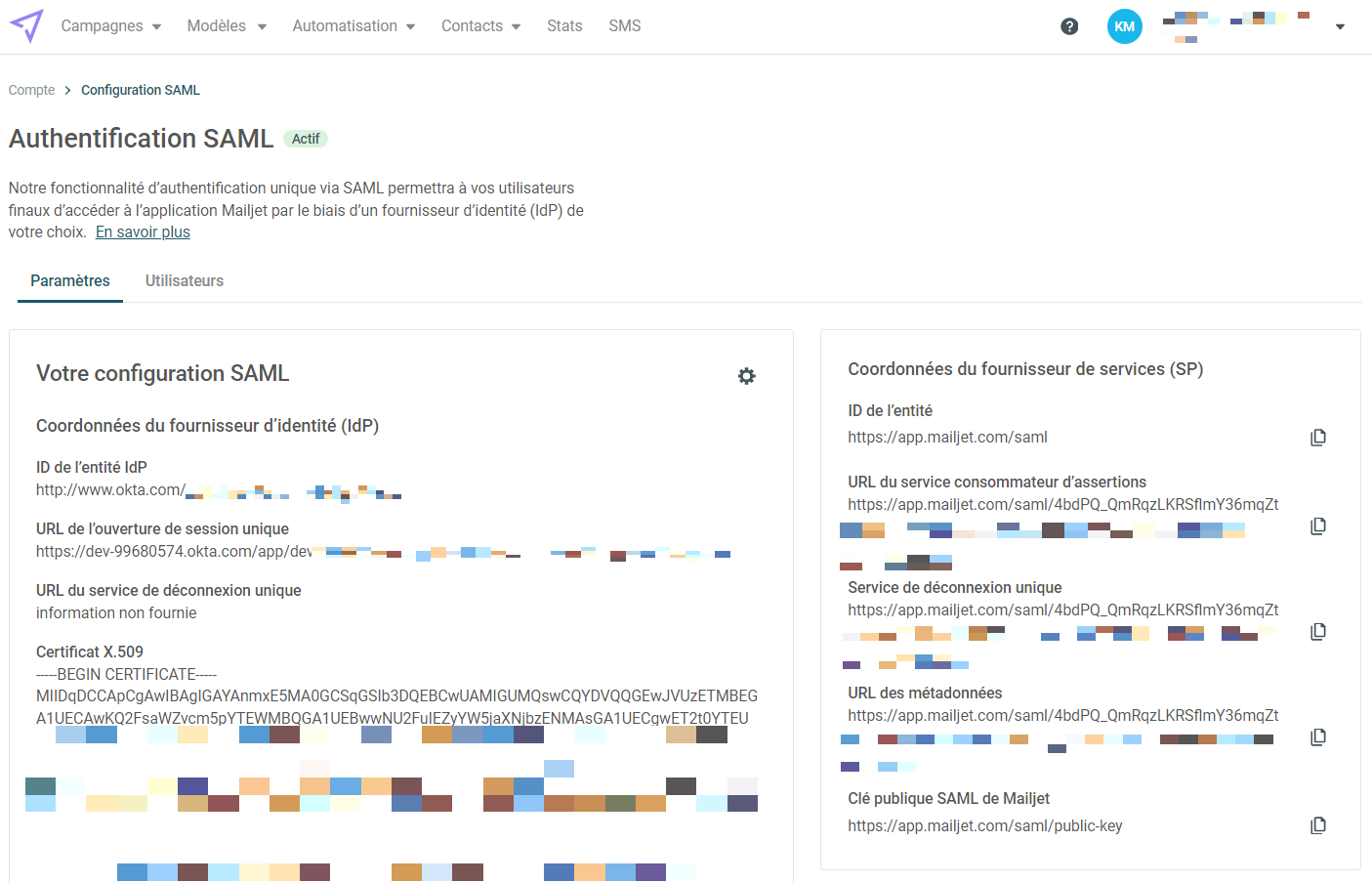Open the Campagnes dropdown menu
The height and width of the screenshot is (883, 1372).
(x=111, y=26)
